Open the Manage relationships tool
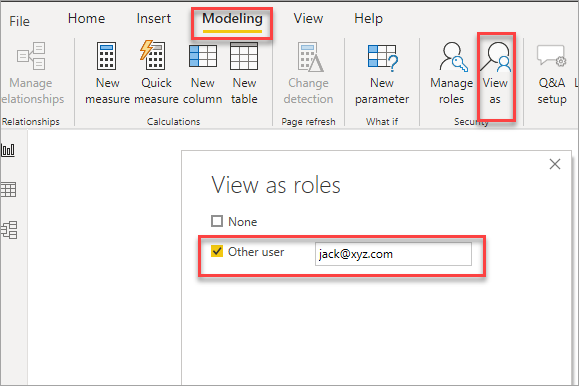Viewport: 579px width, 386px height. click(x=32, y=73)
